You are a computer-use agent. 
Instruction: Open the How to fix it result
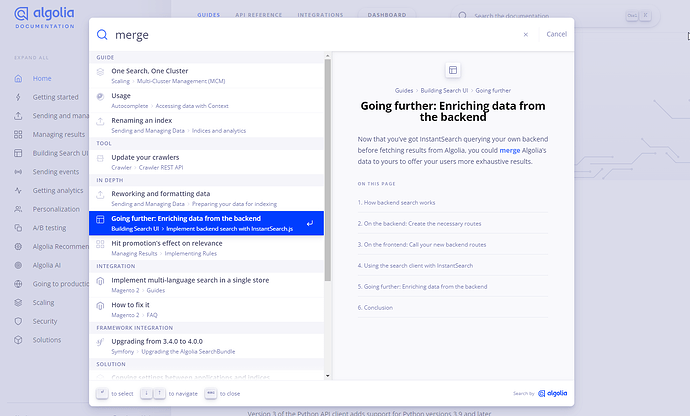point(206,309)
